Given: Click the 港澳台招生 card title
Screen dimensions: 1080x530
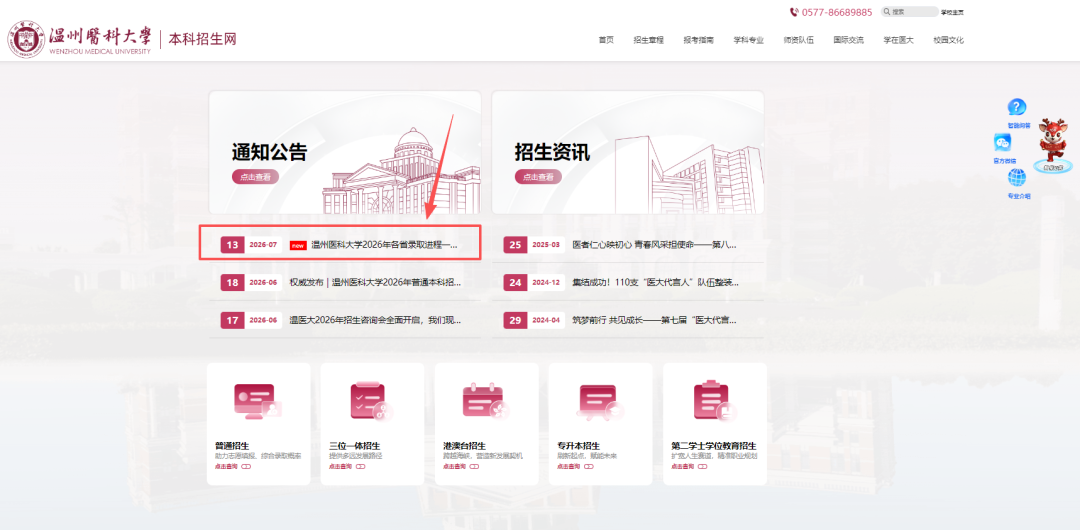Looking at the screenshot, I should (465, 446).
